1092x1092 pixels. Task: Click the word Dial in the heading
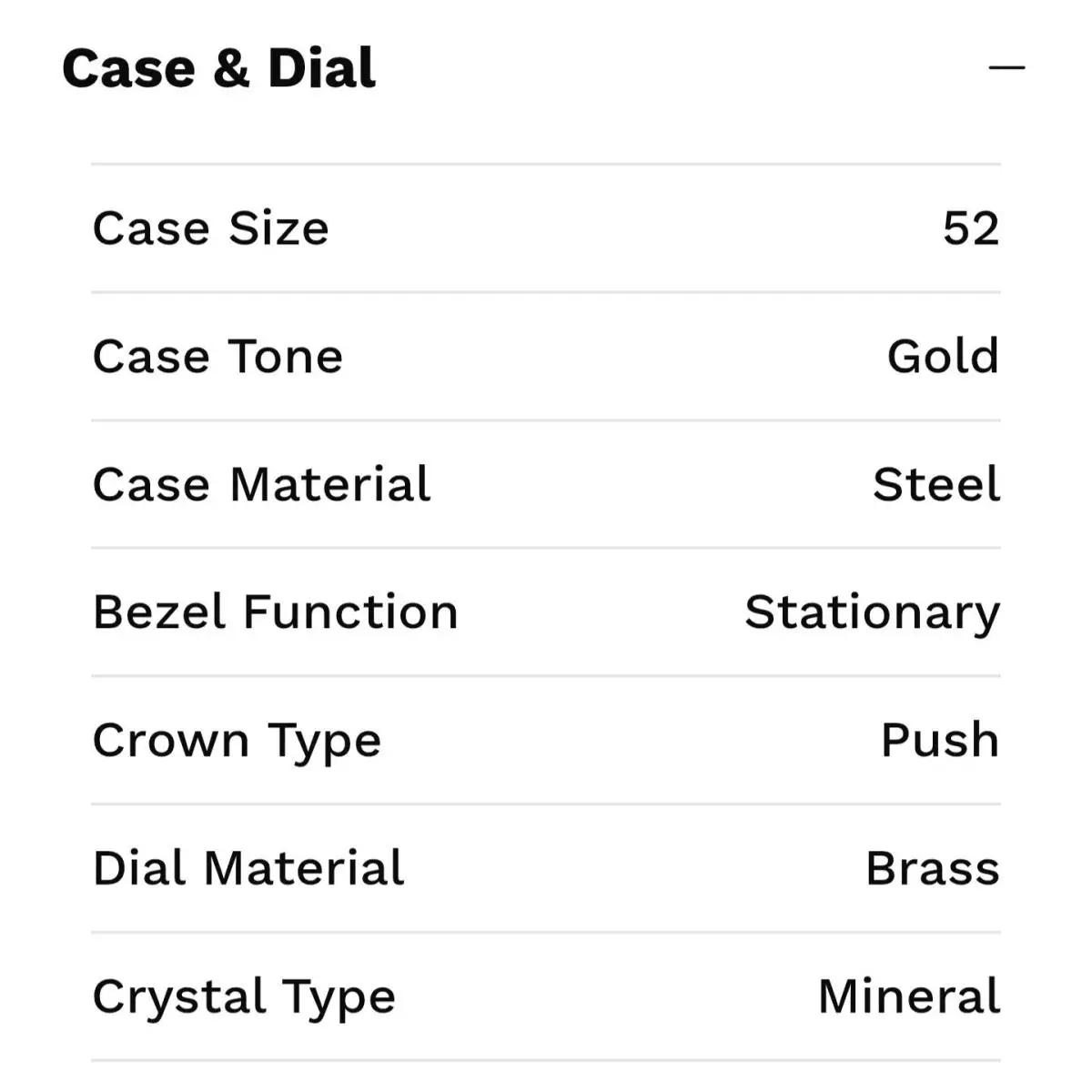(321, 68)
